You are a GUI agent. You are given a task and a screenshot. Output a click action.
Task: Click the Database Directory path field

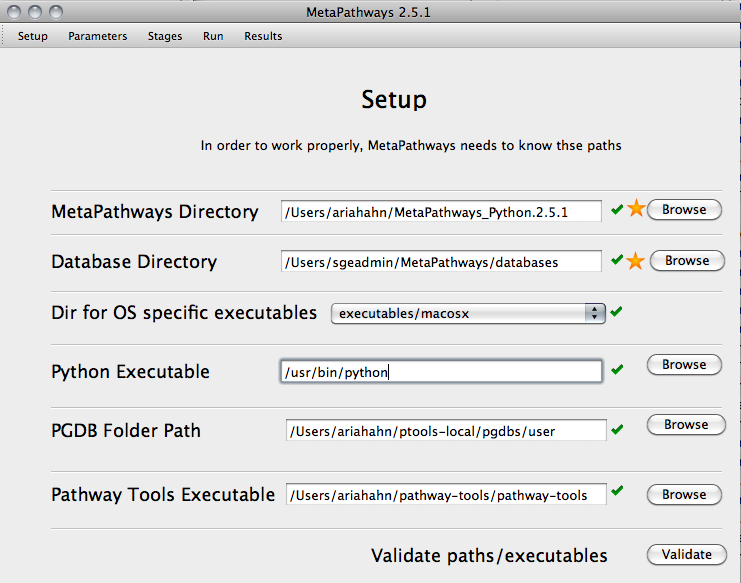(441, 261)
